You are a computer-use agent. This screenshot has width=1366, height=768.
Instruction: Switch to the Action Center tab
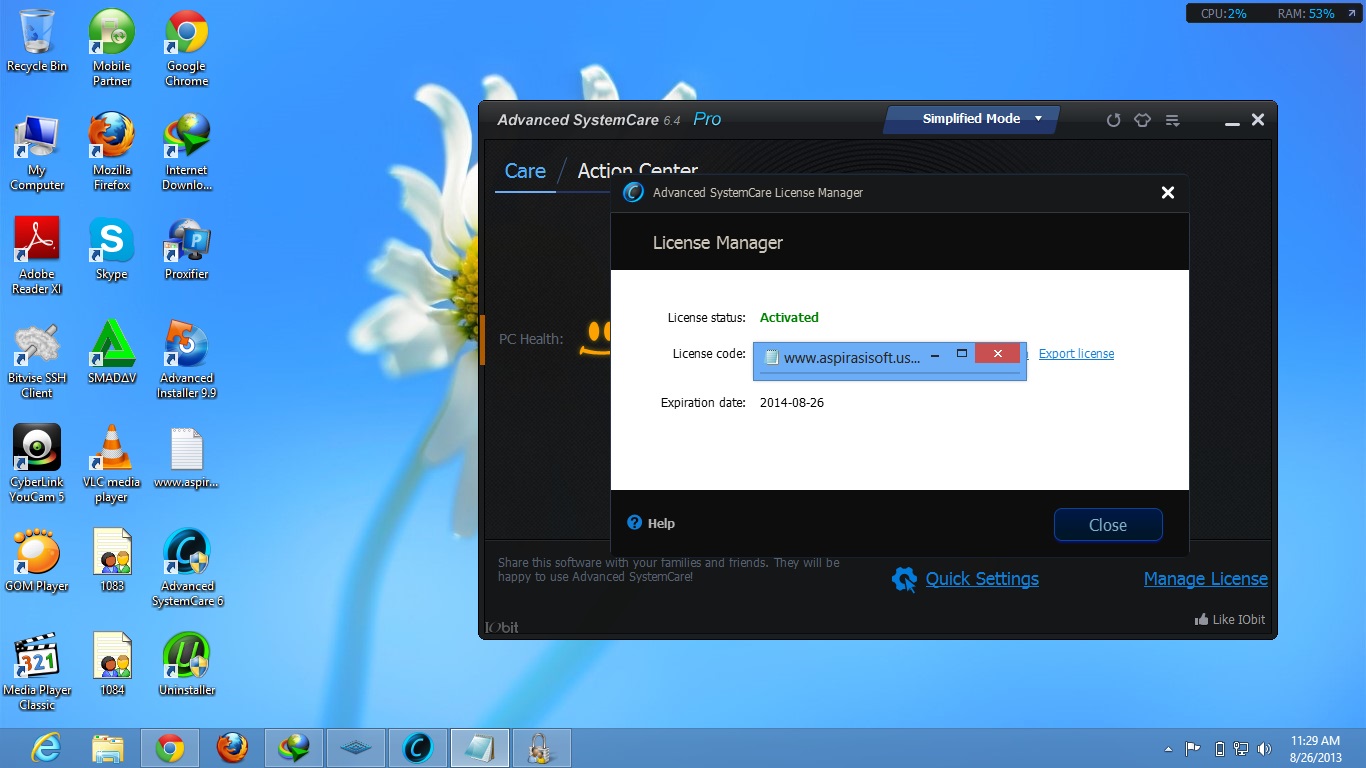click(x=637, y=171)
